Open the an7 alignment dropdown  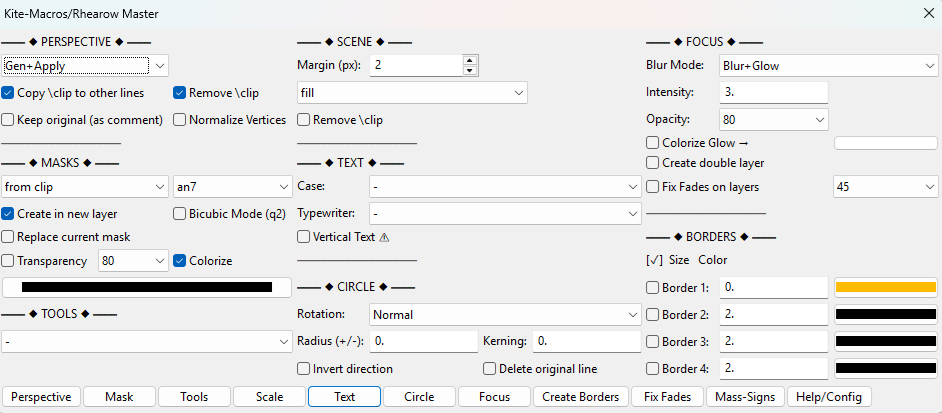click(232, 187)
